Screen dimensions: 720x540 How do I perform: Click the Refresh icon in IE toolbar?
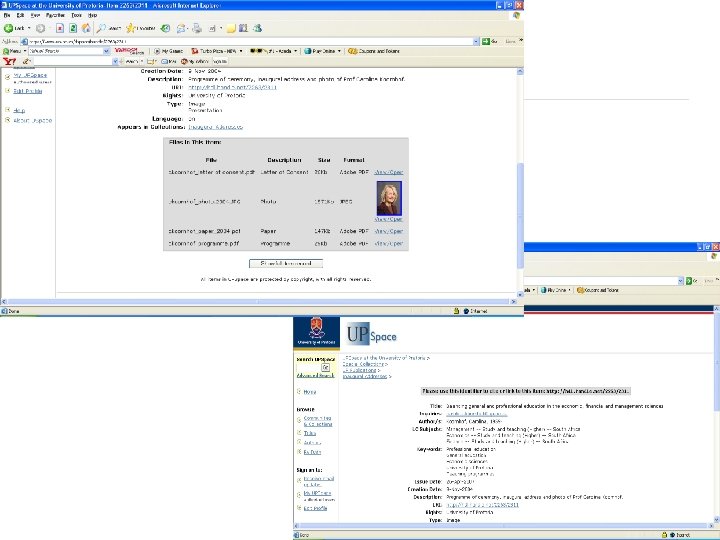coord(73,28)
